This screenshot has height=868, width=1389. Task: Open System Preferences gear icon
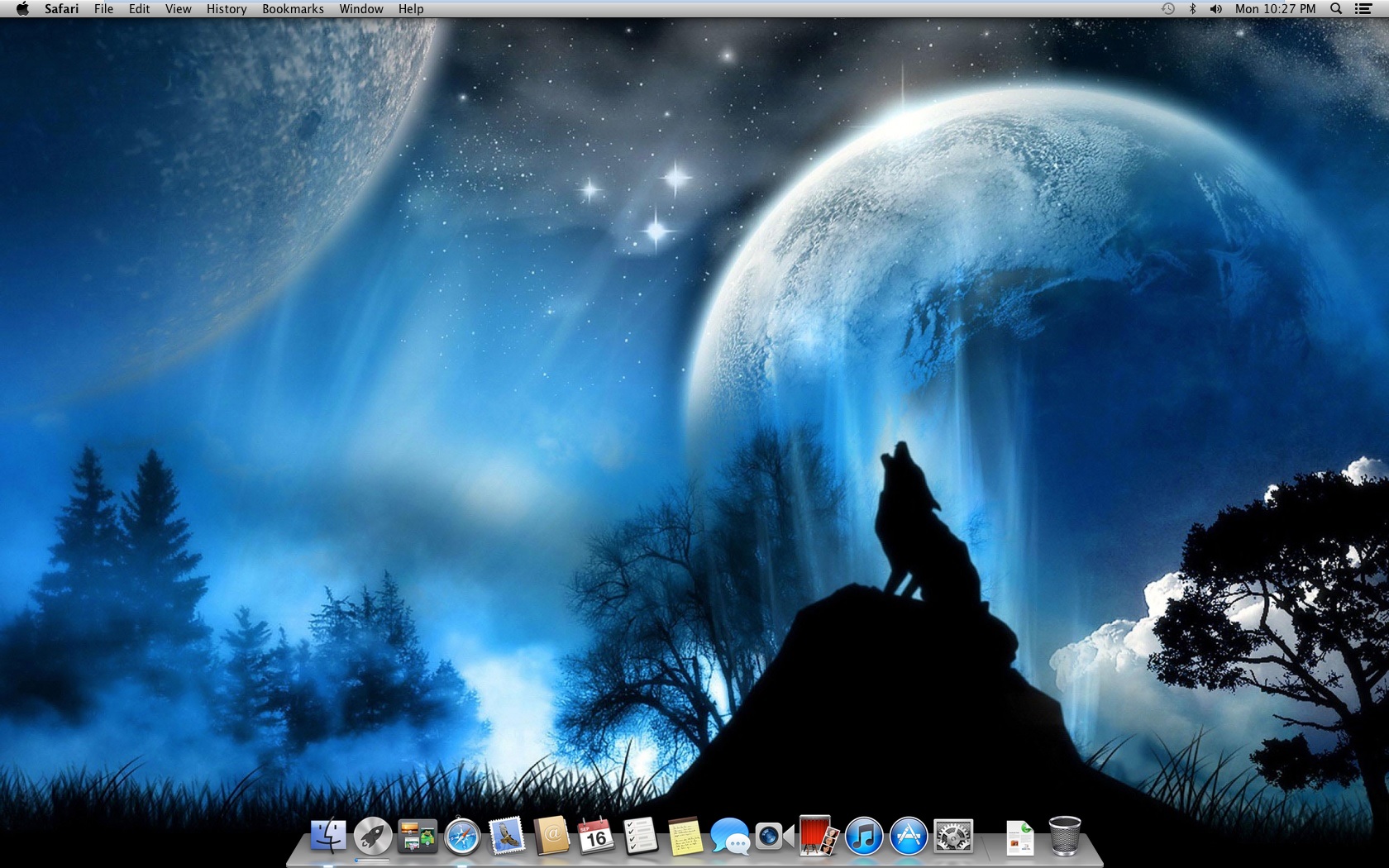click(953, 837)
